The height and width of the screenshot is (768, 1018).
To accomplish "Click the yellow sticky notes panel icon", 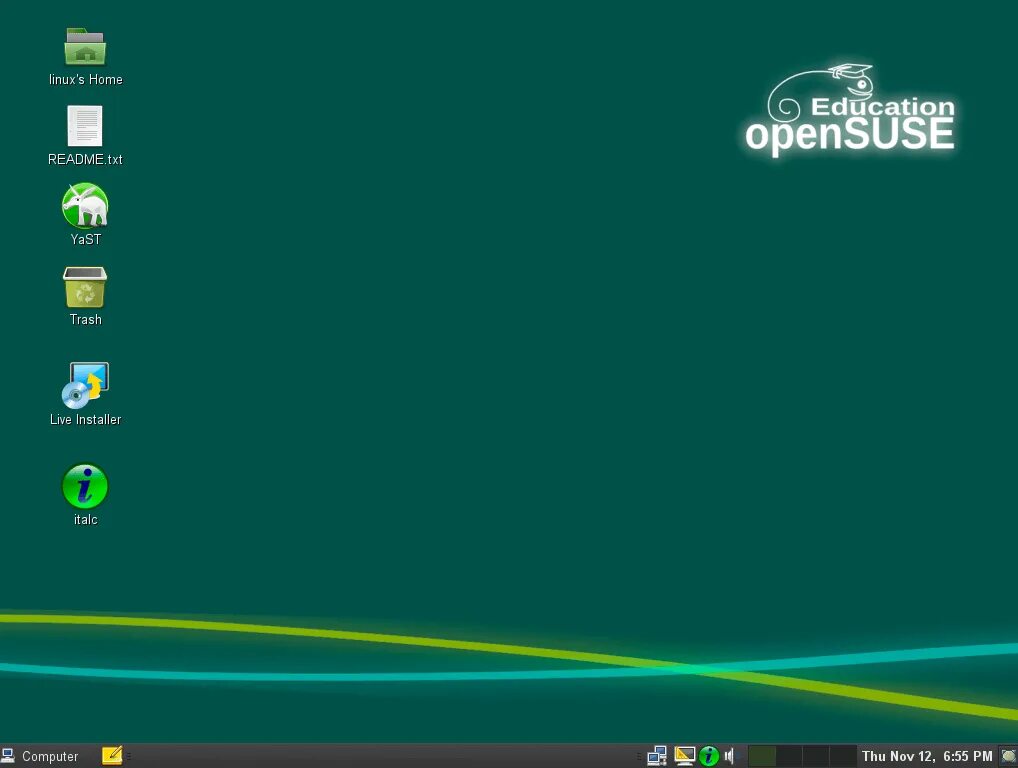I will (x=112, y=756).
